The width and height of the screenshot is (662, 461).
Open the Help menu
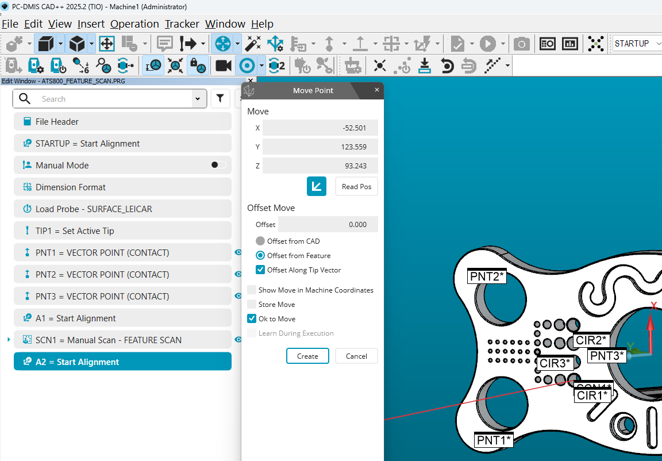point(262,24)
